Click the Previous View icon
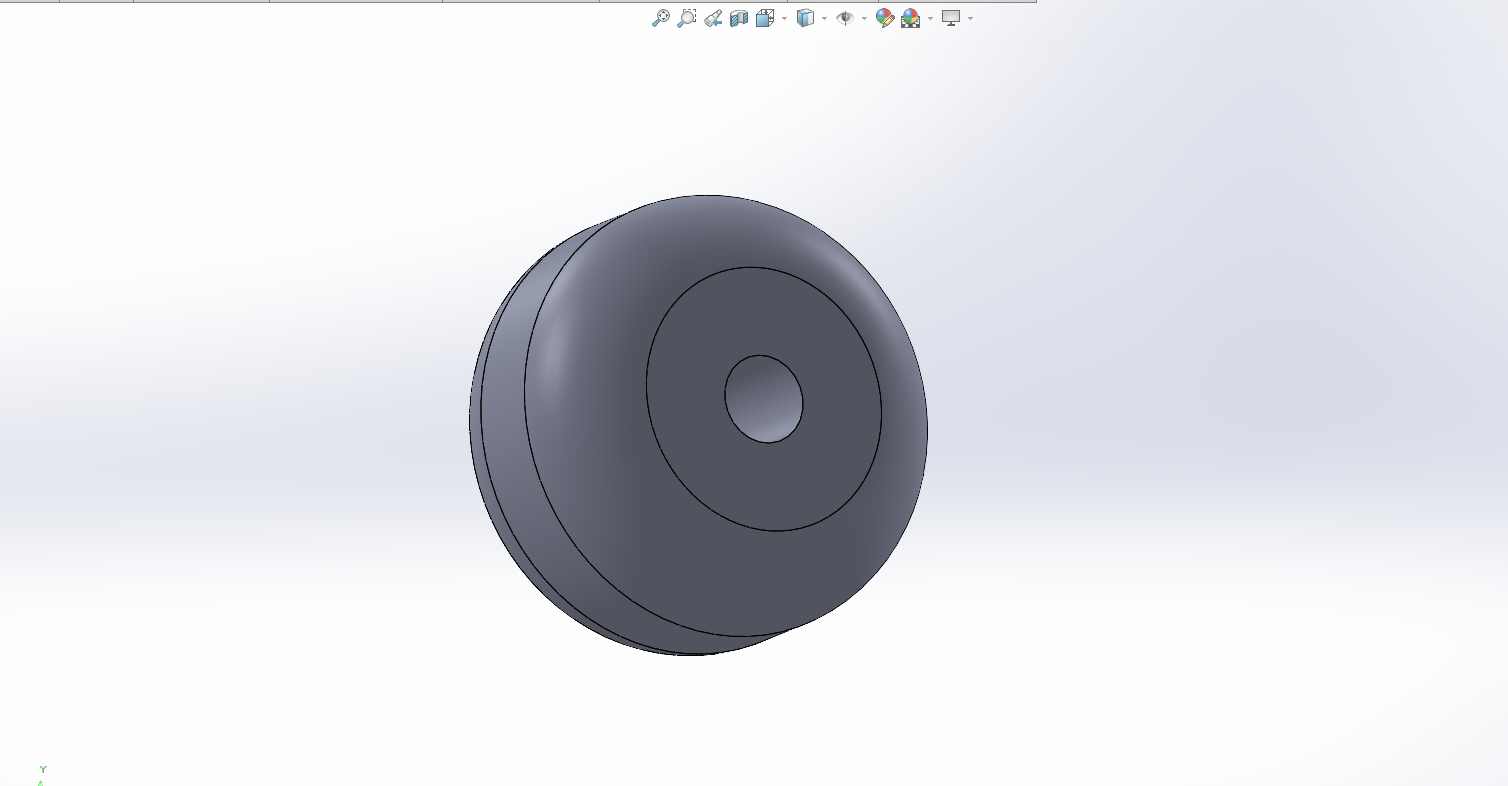 (713, 18)
